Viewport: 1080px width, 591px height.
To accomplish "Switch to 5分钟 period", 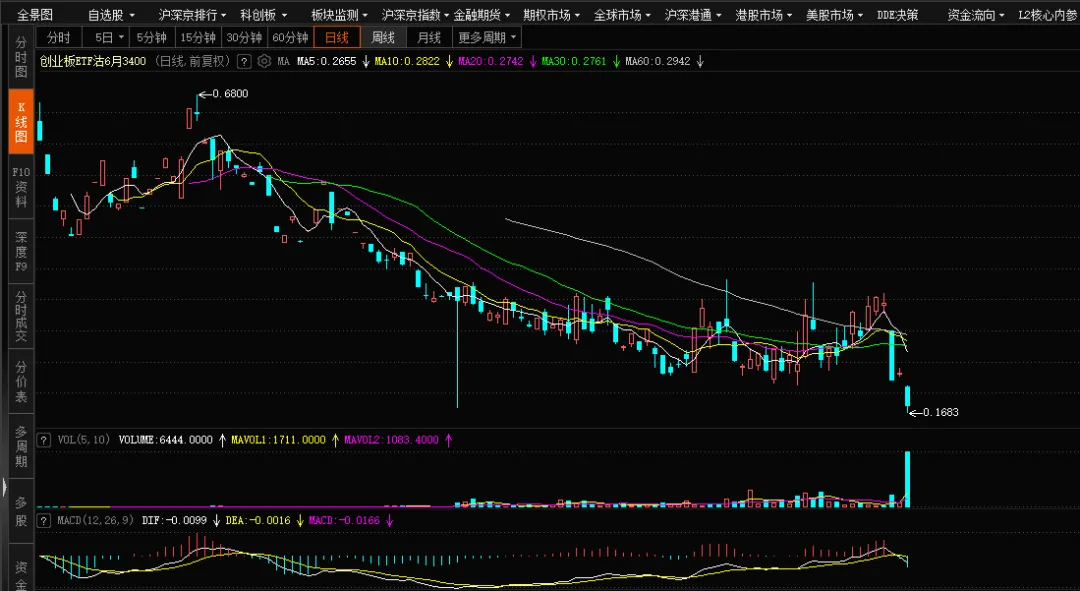I will 152,38.
